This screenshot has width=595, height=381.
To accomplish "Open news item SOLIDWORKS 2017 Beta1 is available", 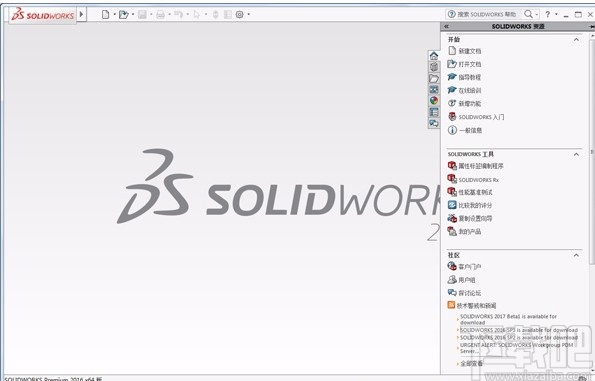I will (x=508, y=319).
